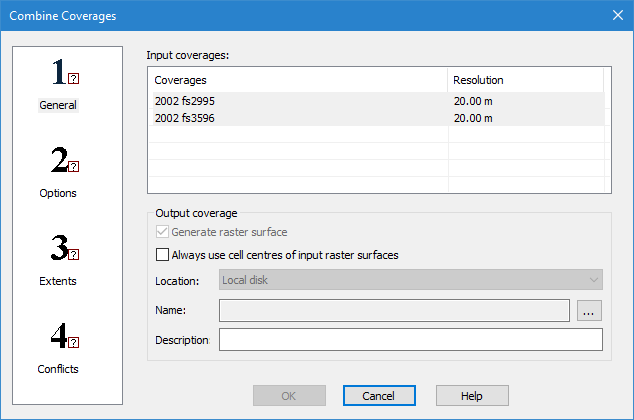Open the Conflicts page label
The image size is (634, 420).
(58, 369)
